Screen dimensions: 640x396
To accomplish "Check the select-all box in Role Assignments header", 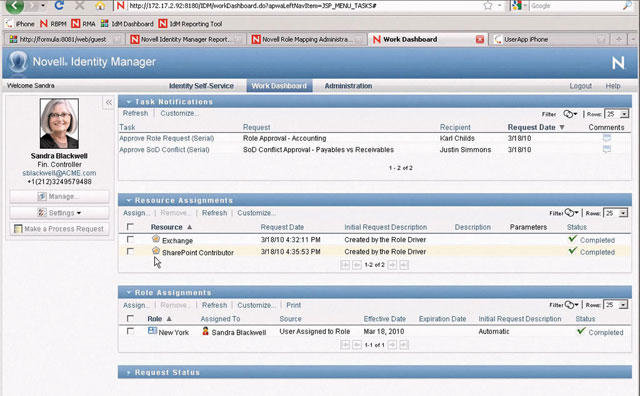I will coord(130,318).
